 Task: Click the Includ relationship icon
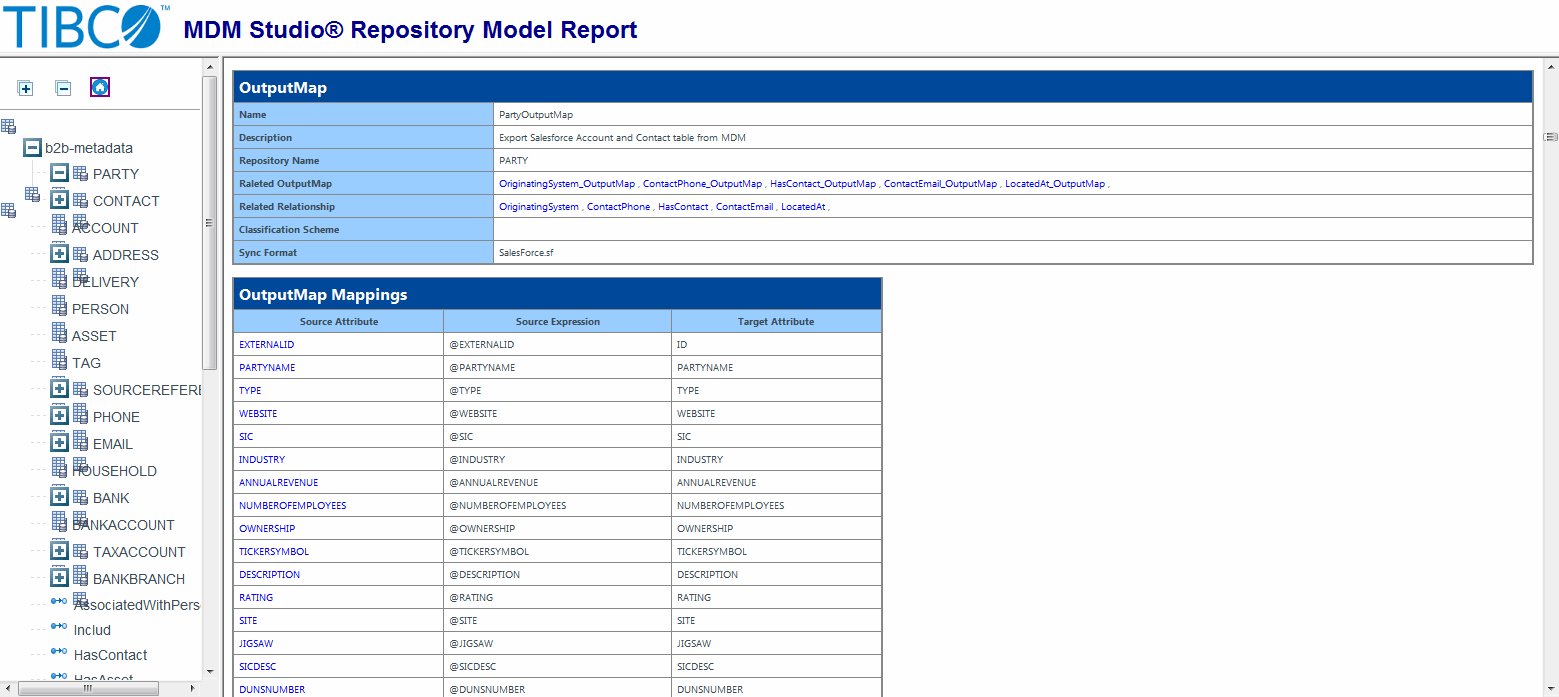click(59, 627)
